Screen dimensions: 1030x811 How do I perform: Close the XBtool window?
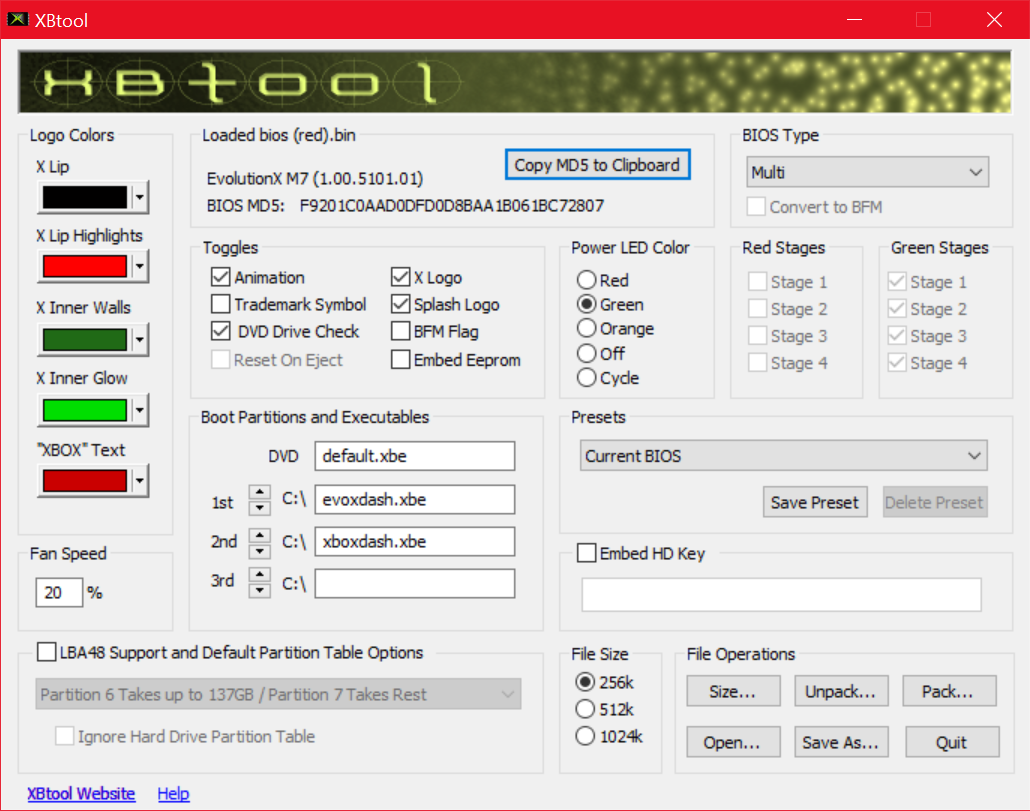coord(995,20)
